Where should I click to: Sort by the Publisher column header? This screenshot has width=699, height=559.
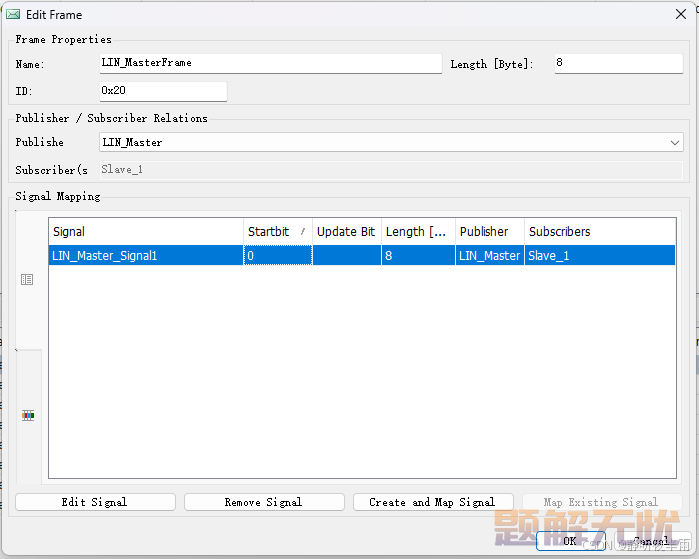point(490,231)
